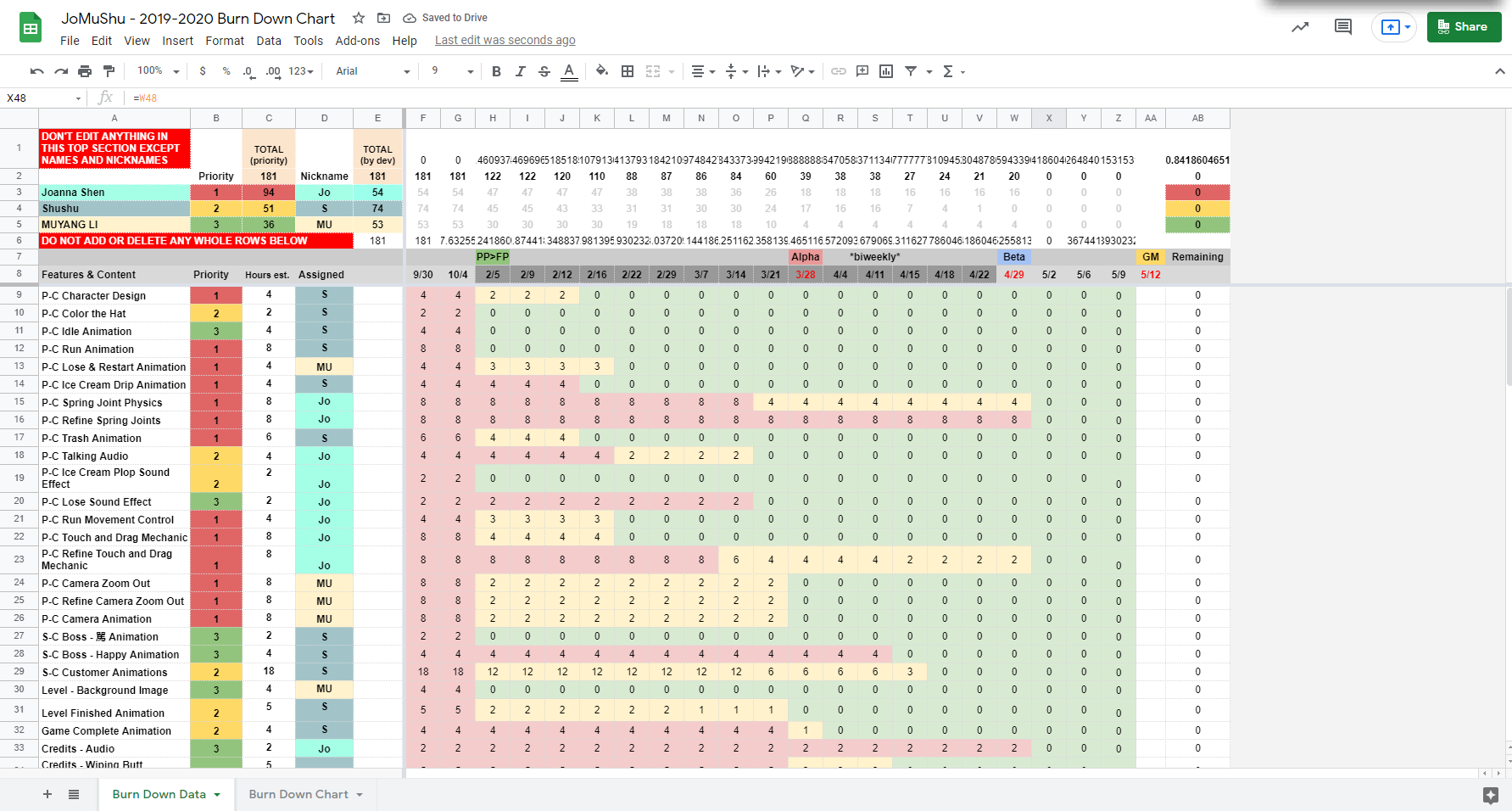
Task: Select the document title text
Action: pos(198,19)
